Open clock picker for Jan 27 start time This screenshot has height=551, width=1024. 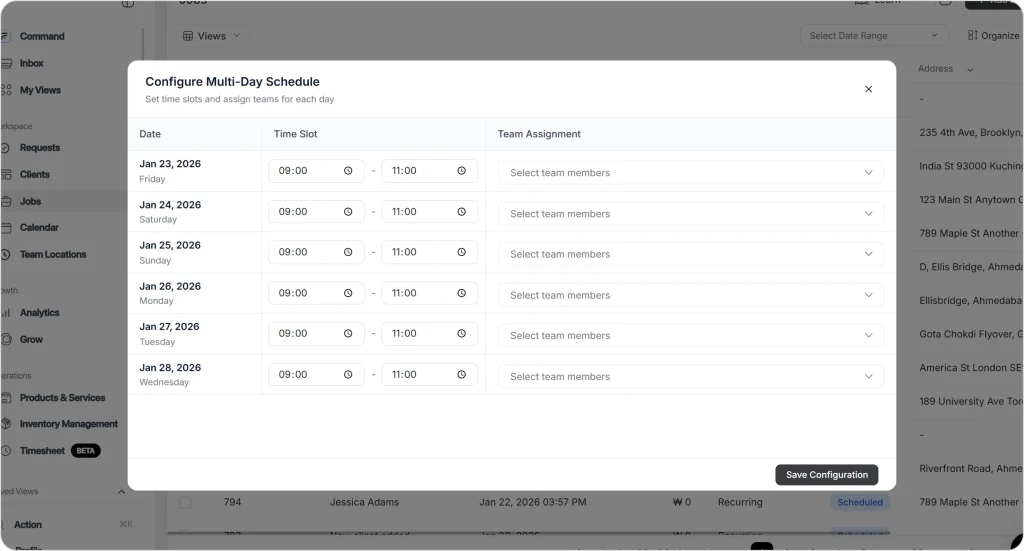coord(348,334)
